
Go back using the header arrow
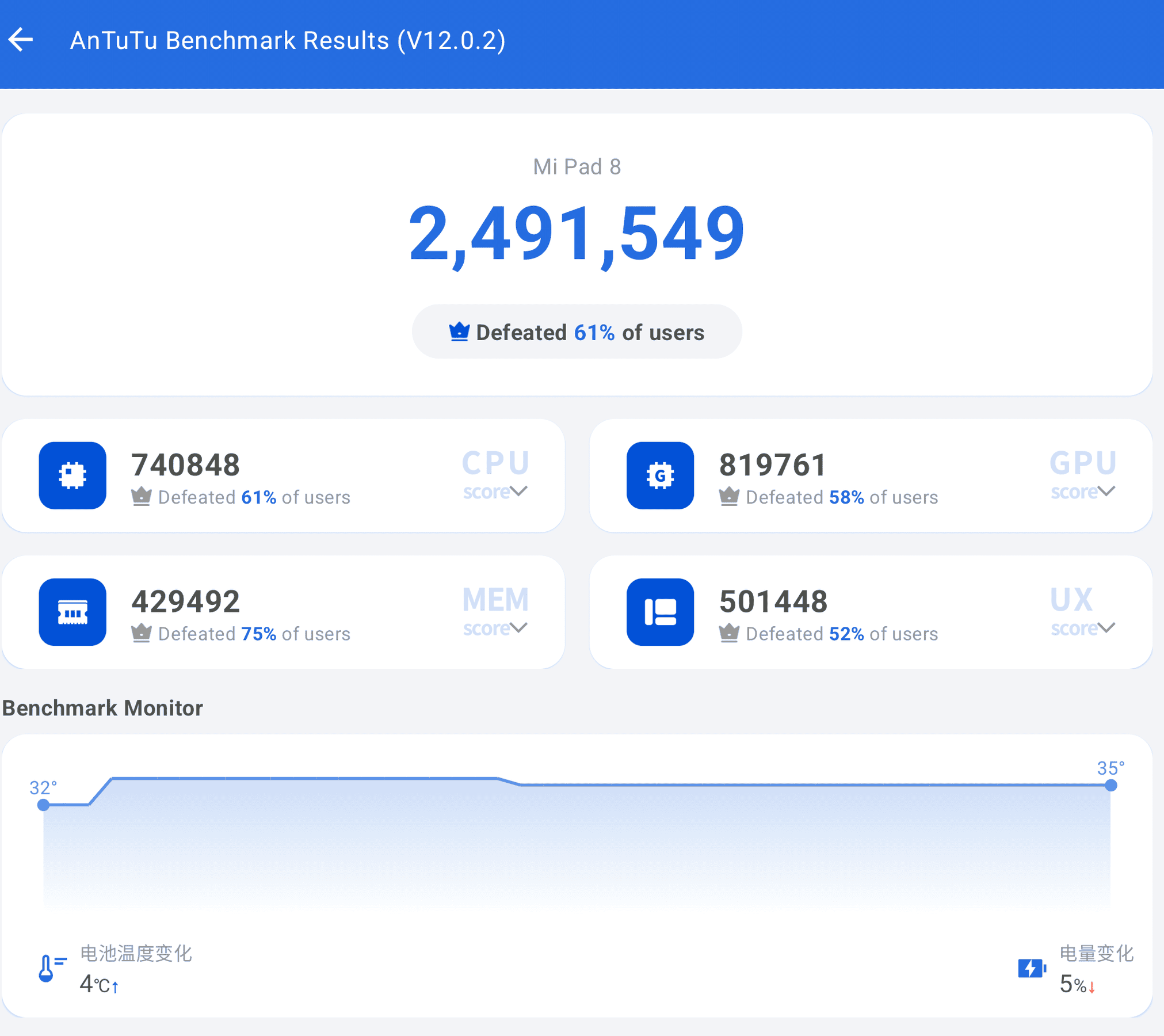coord(21,40)
